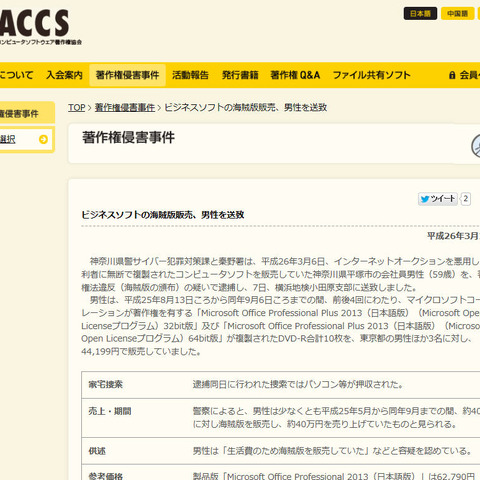The height and width of the screenshot is (480, 480).
Task: Follow the 著作権侵害事件 breadcrumb link
Action: (125, 108)
